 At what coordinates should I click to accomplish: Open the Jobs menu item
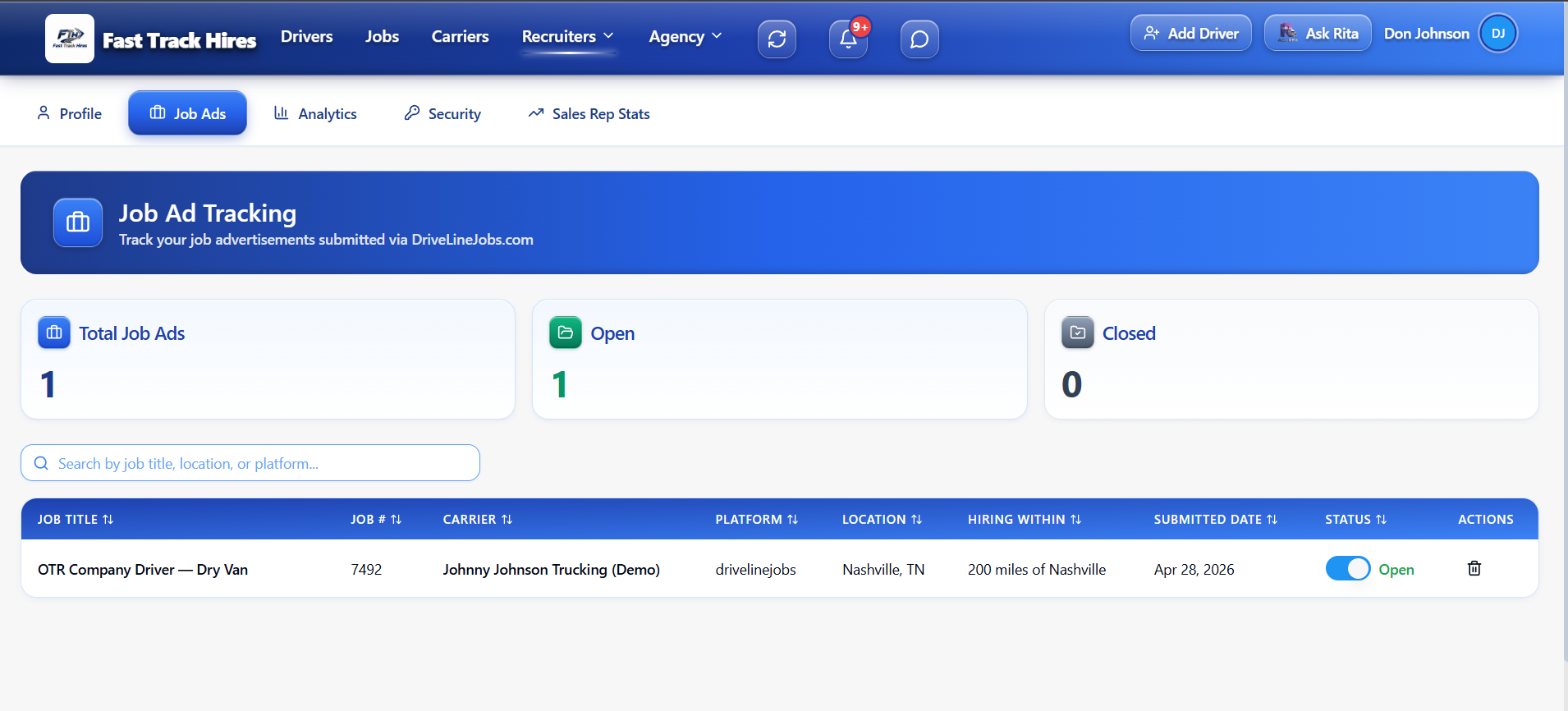pos(383,36)
